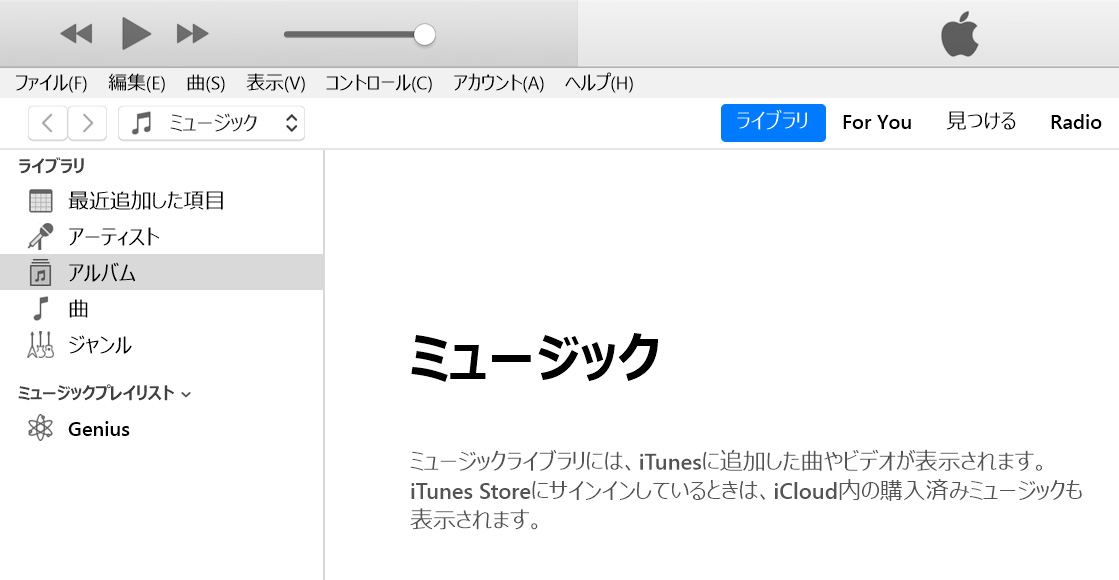
Task: Click the Apple logo in the display area
Action: [x=959, y=34]
